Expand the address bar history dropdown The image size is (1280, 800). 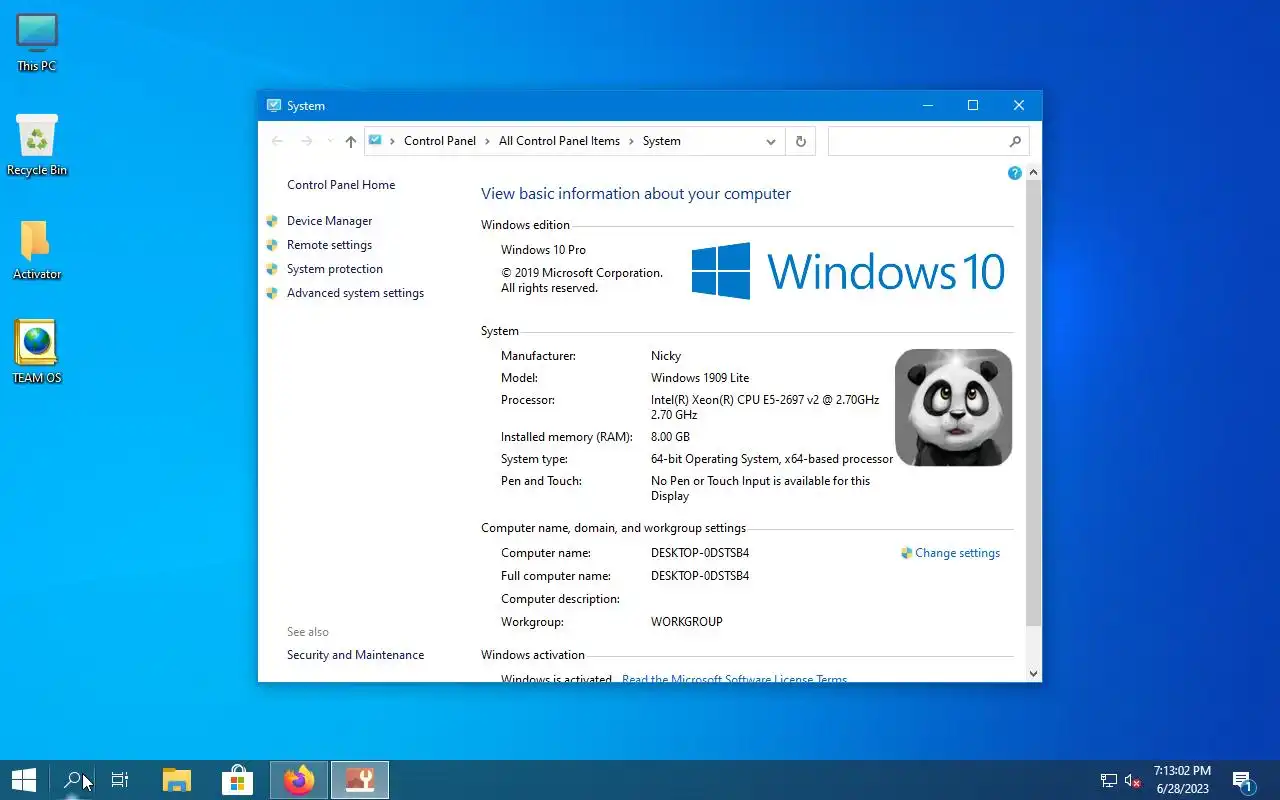click(770, 141)
